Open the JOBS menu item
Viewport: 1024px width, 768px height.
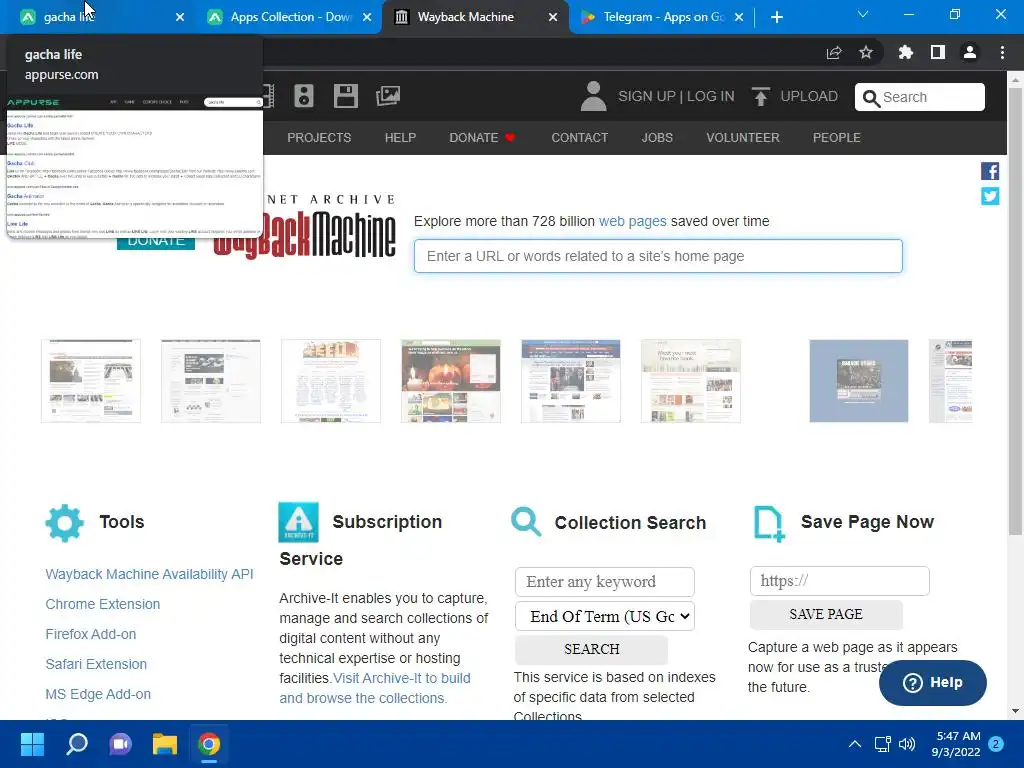[657, 138]
